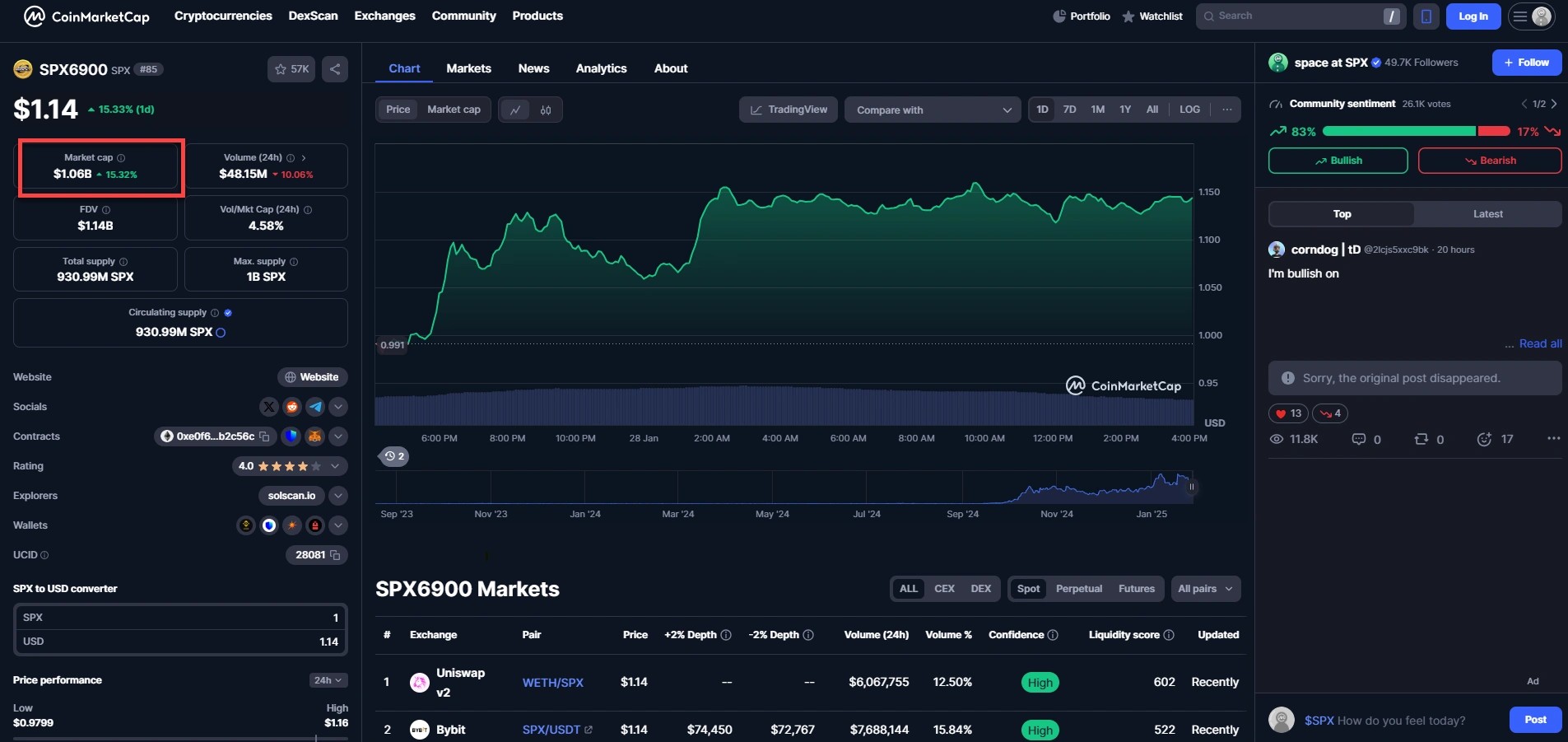Copy the UCID 28081 icon
The image size is (1568, 742).
[x=335, y=555]
